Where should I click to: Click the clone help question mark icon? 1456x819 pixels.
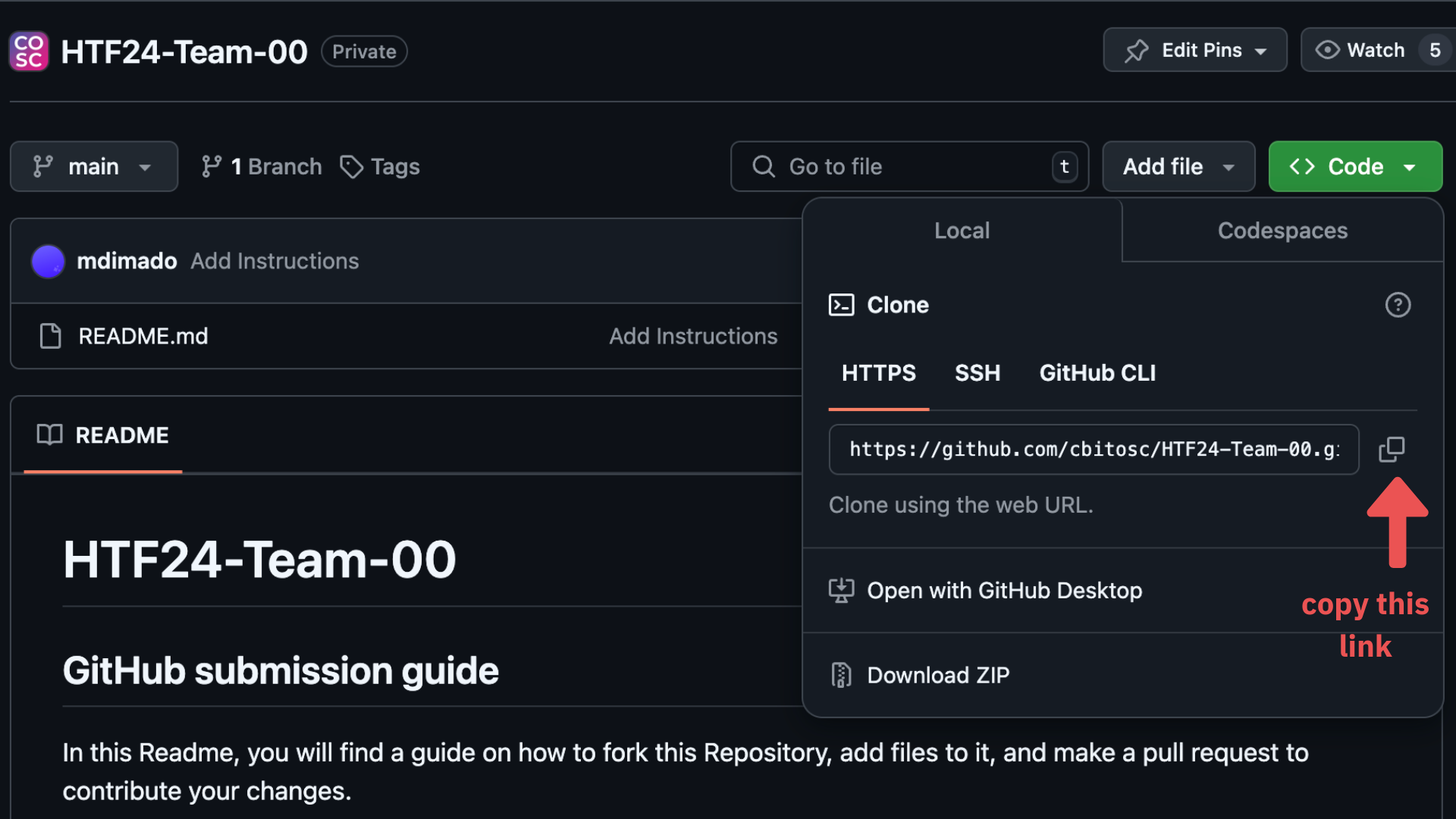click(1397, 306)
